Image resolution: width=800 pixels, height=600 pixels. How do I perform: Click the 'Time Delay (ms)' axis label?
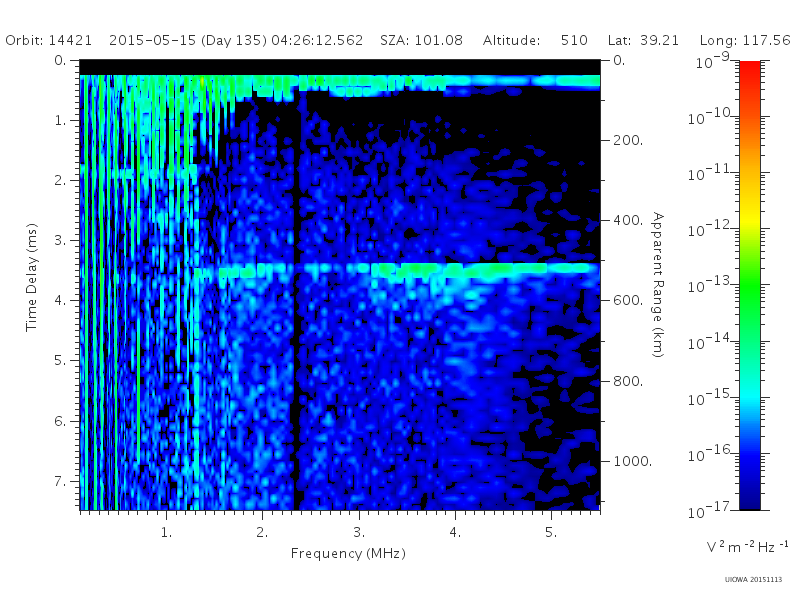32,277
